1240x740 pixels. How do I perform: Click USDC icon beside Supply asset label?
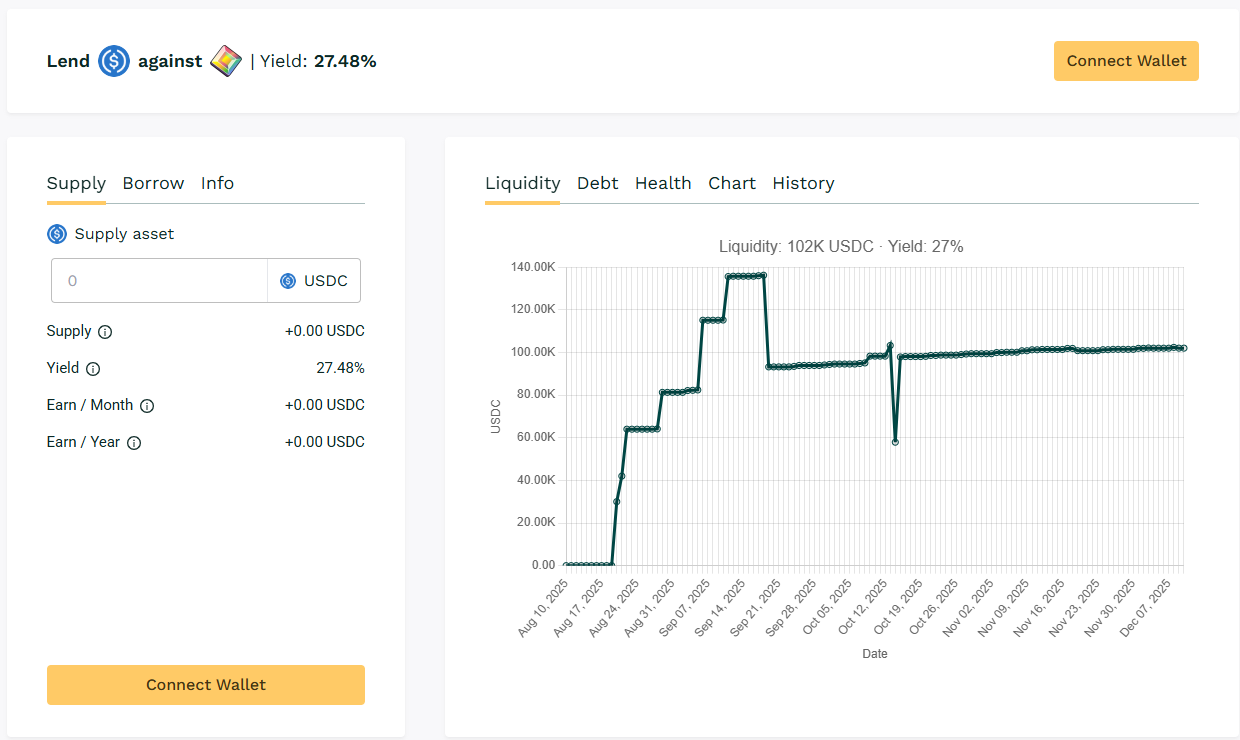pos(57,234)
